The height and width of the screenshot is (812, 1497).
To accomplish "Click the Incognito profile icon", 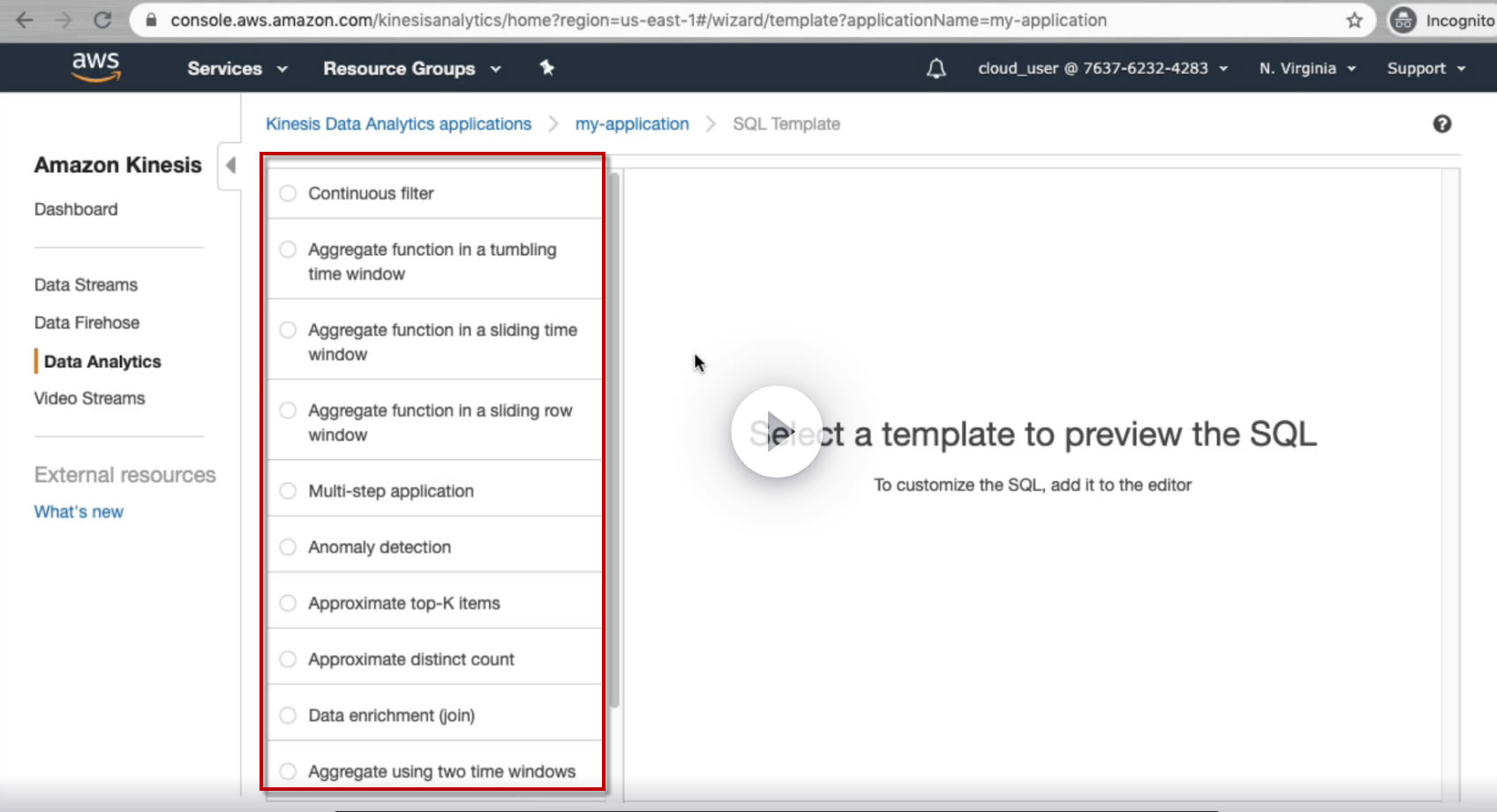I will [1403, 20].
